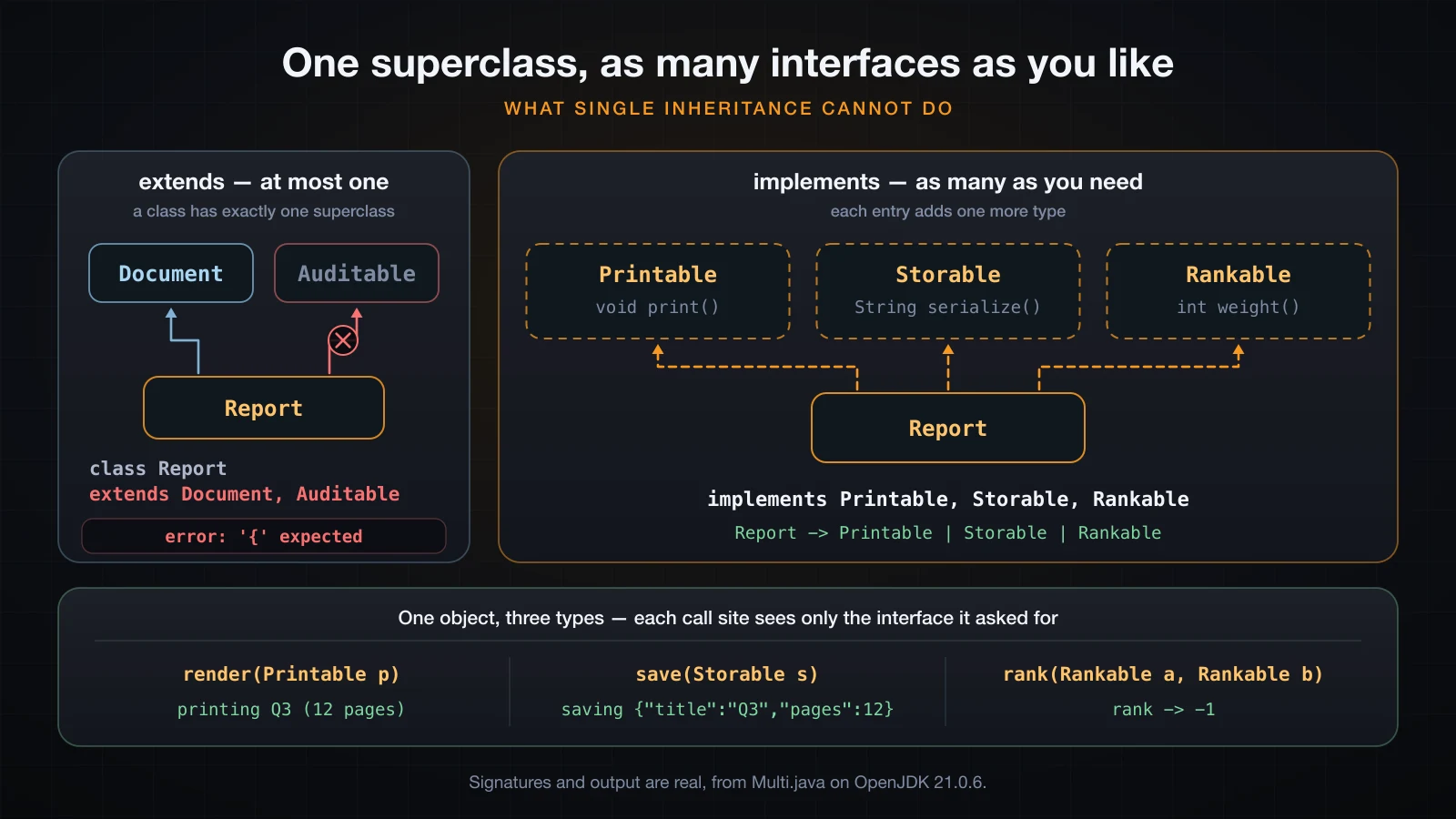Screen dimensions: 1456x819
Task: Select the Auditable class box
Action: click(357, 273)
